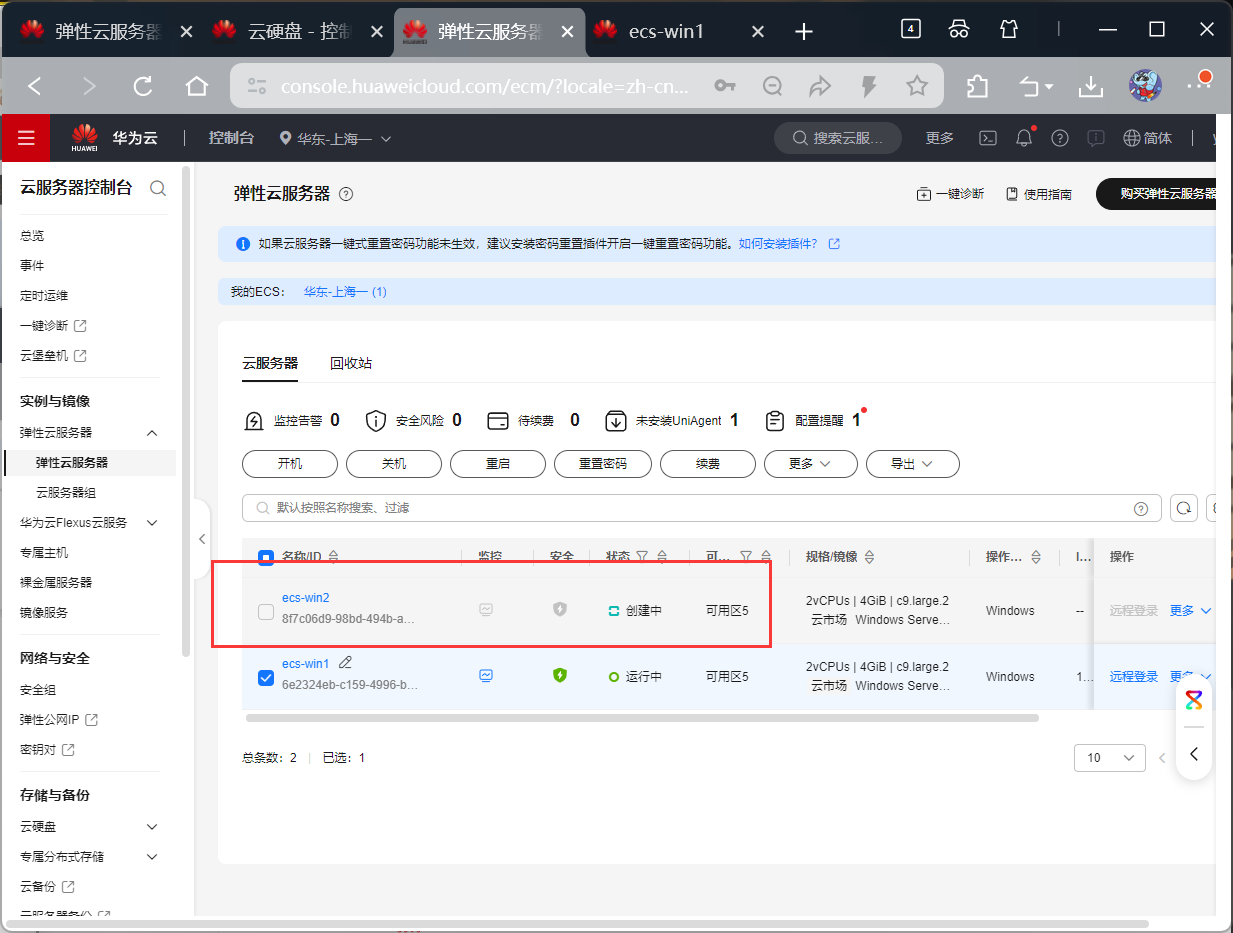
Task: Collapse the left sidebar with arrow handle
Action: click(x=202, y=539)
